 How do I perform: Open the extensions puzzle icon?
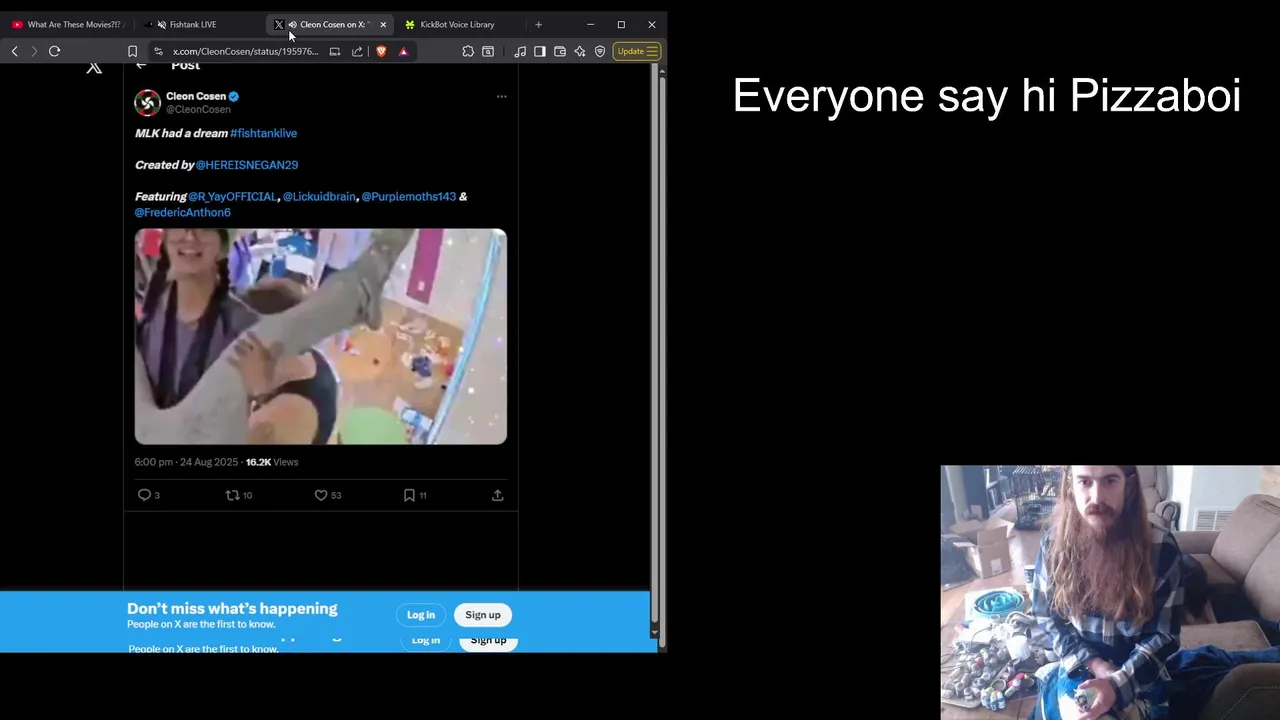(468, 51)
